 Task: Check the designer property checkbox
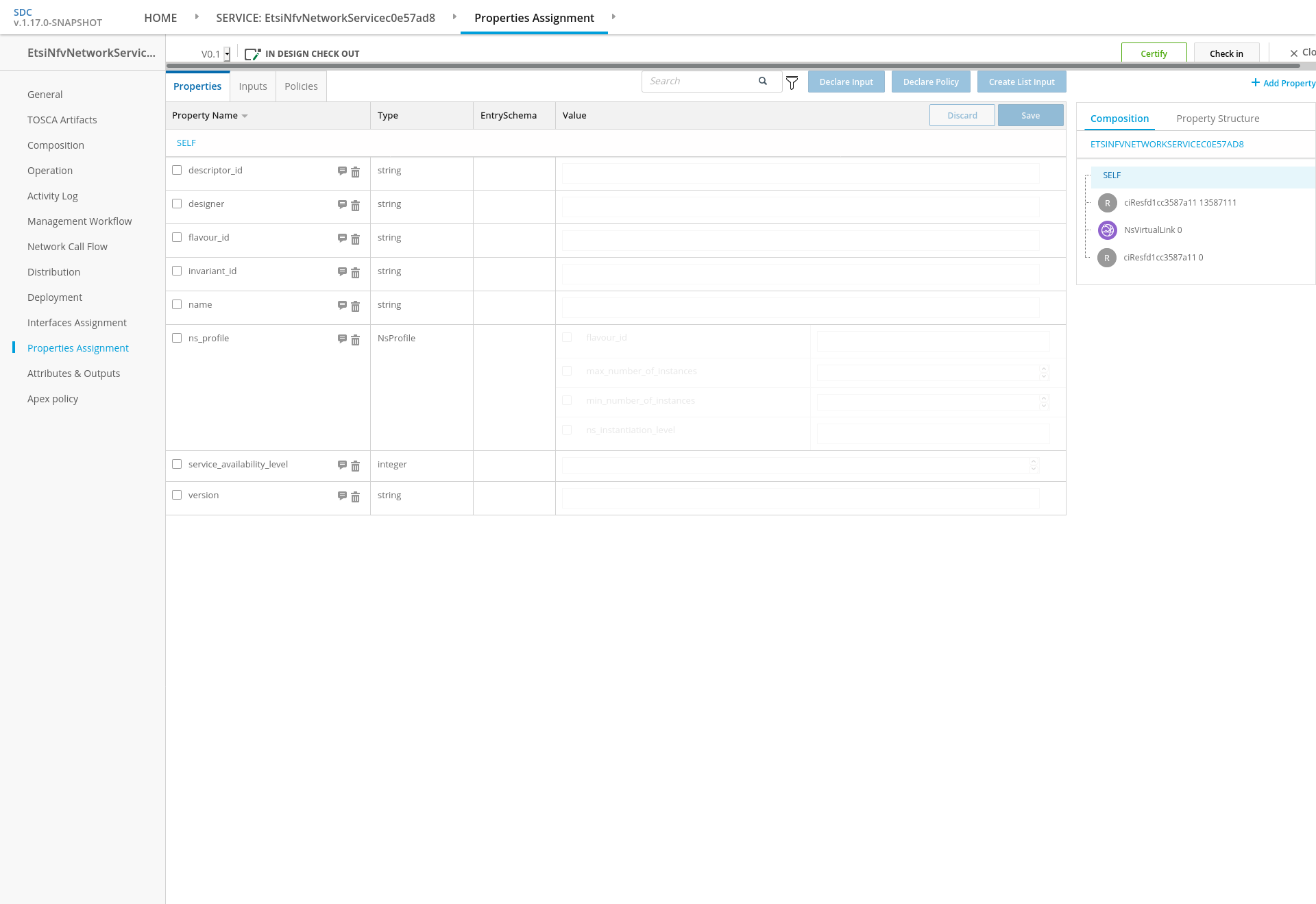click(177, 204)
